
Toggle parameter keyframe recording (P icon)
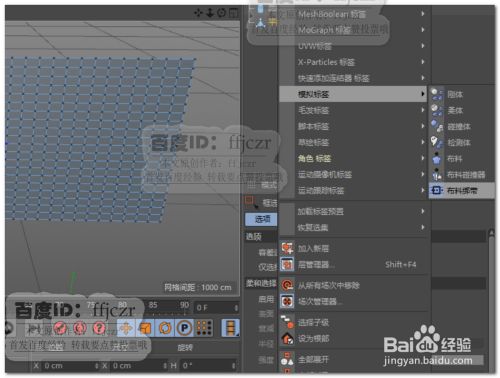[x=184, y=328]
